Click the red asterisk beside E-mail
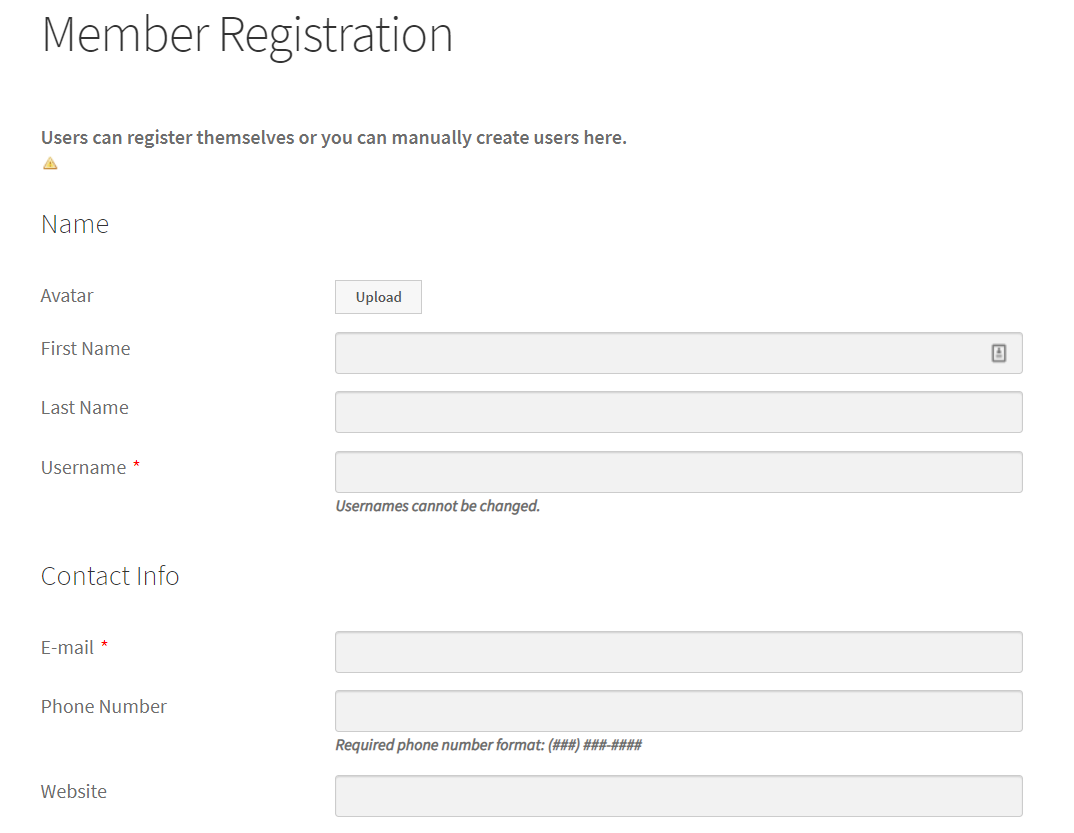 tap(104, 647)
